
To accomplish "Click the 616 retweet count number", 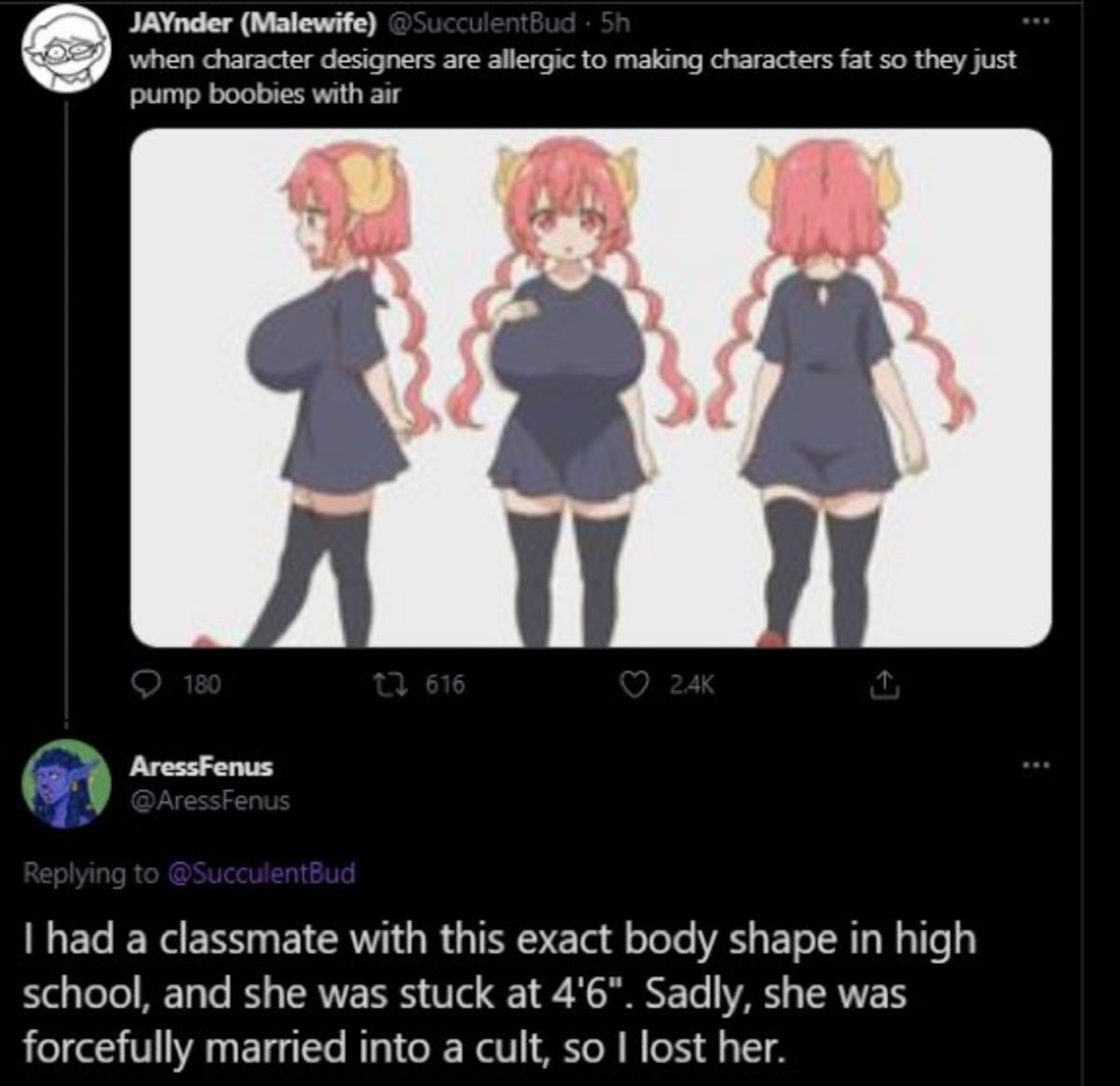I will 445,685.
